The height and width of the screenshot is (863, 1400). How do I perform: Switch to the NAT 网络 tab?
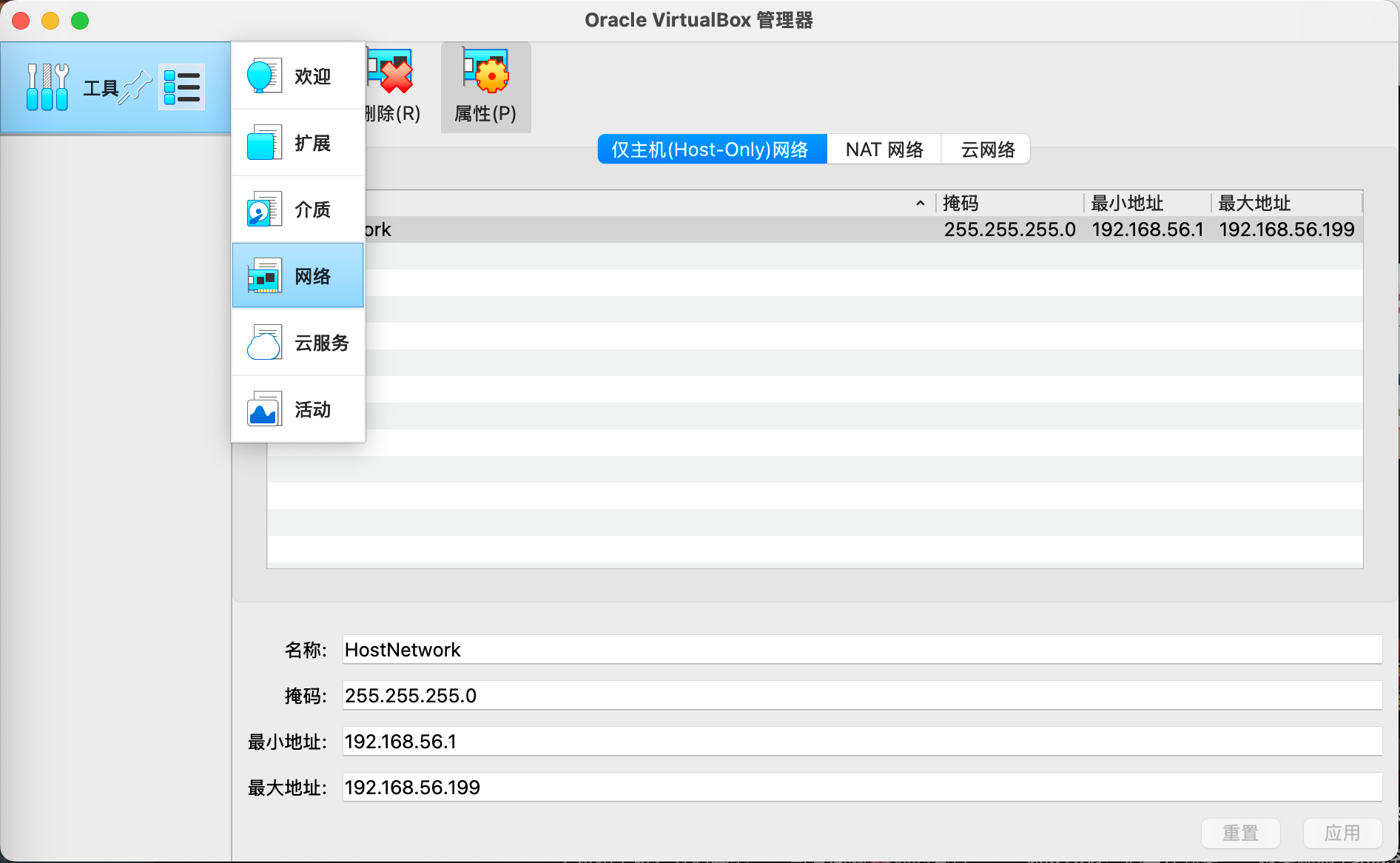(884, 150)
